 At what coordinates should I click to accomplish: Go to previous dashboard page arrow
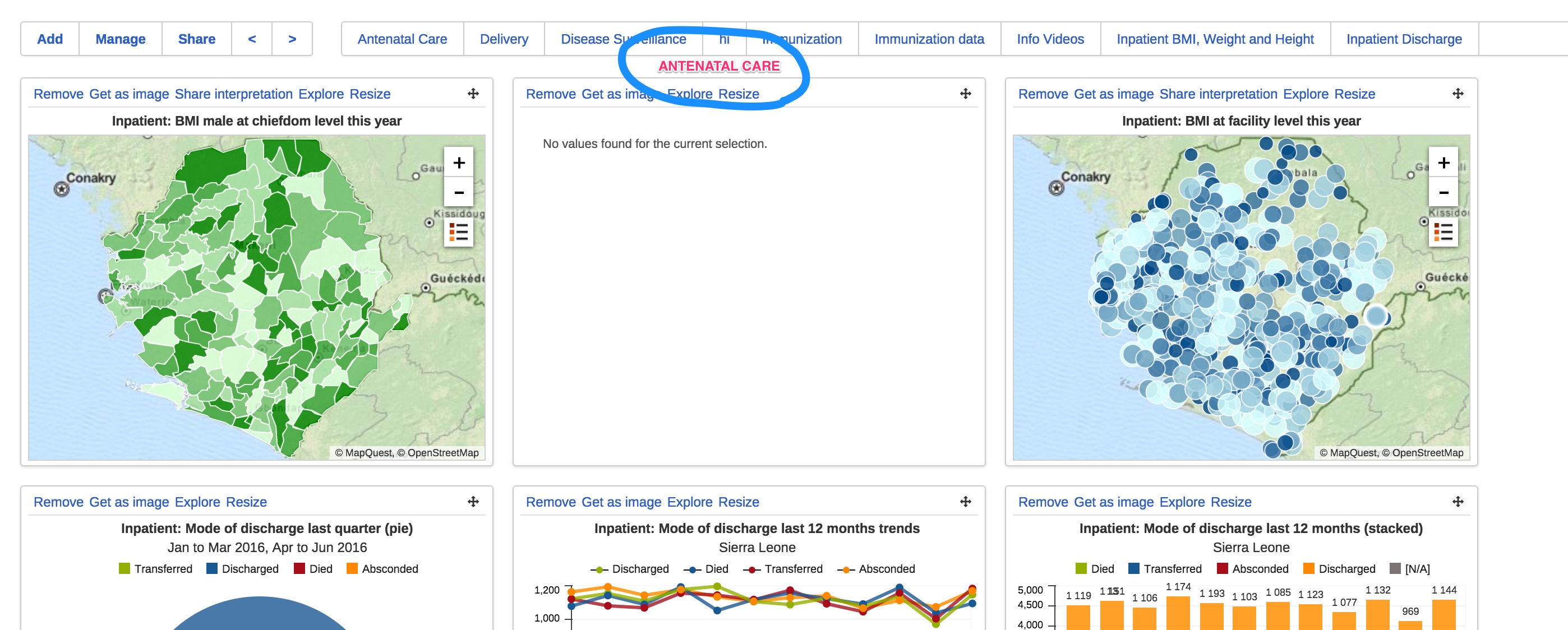tap(251, 39)
